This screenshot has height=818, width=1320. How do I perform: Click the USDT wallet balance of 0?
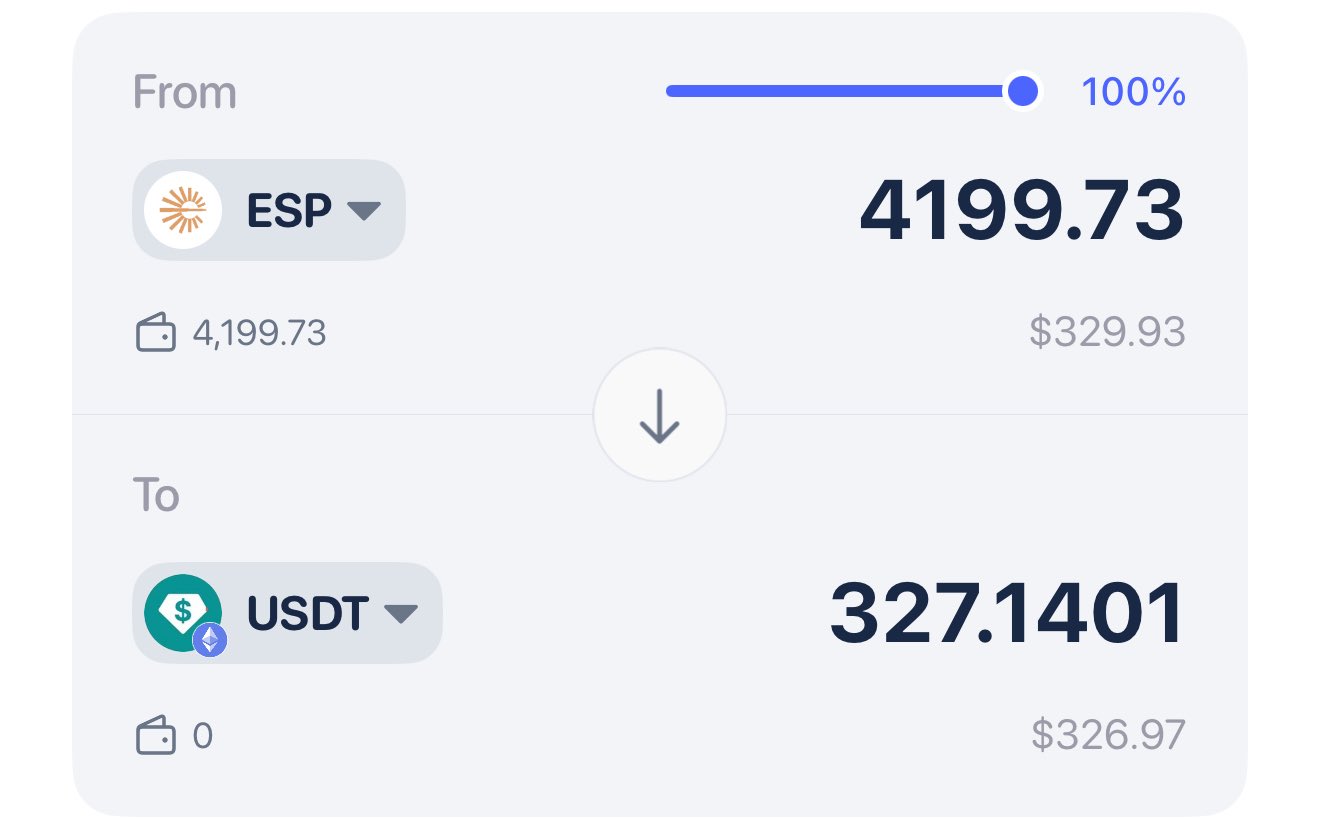202,737
